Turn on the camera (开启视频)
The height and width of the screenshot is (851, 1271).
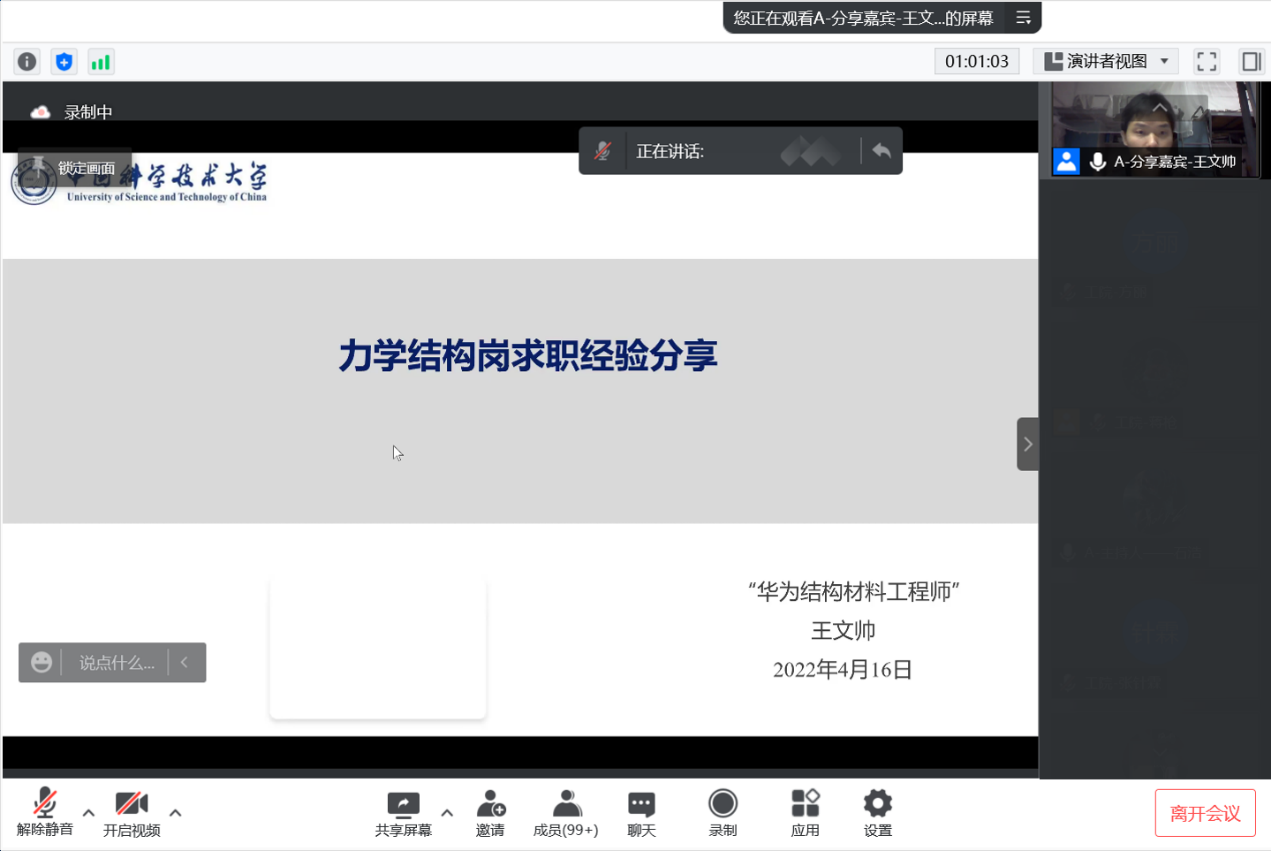pos(131,813)
